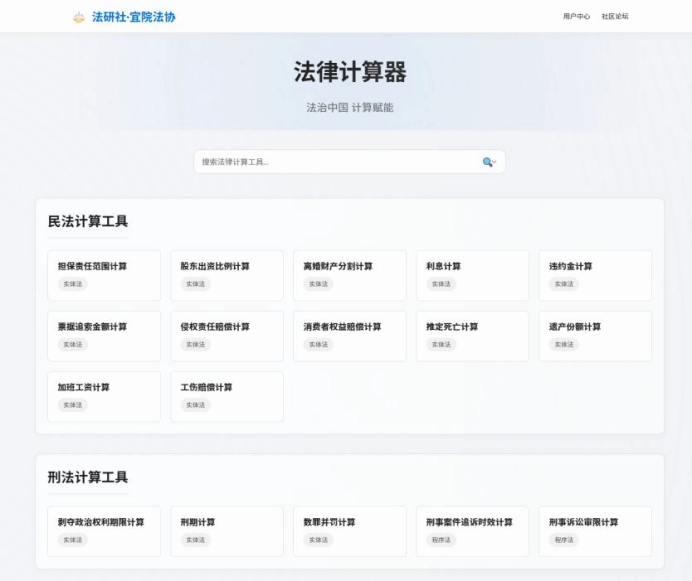Open 用户中心 in the top navigation
692x581 pixels.
click(576, 17)
